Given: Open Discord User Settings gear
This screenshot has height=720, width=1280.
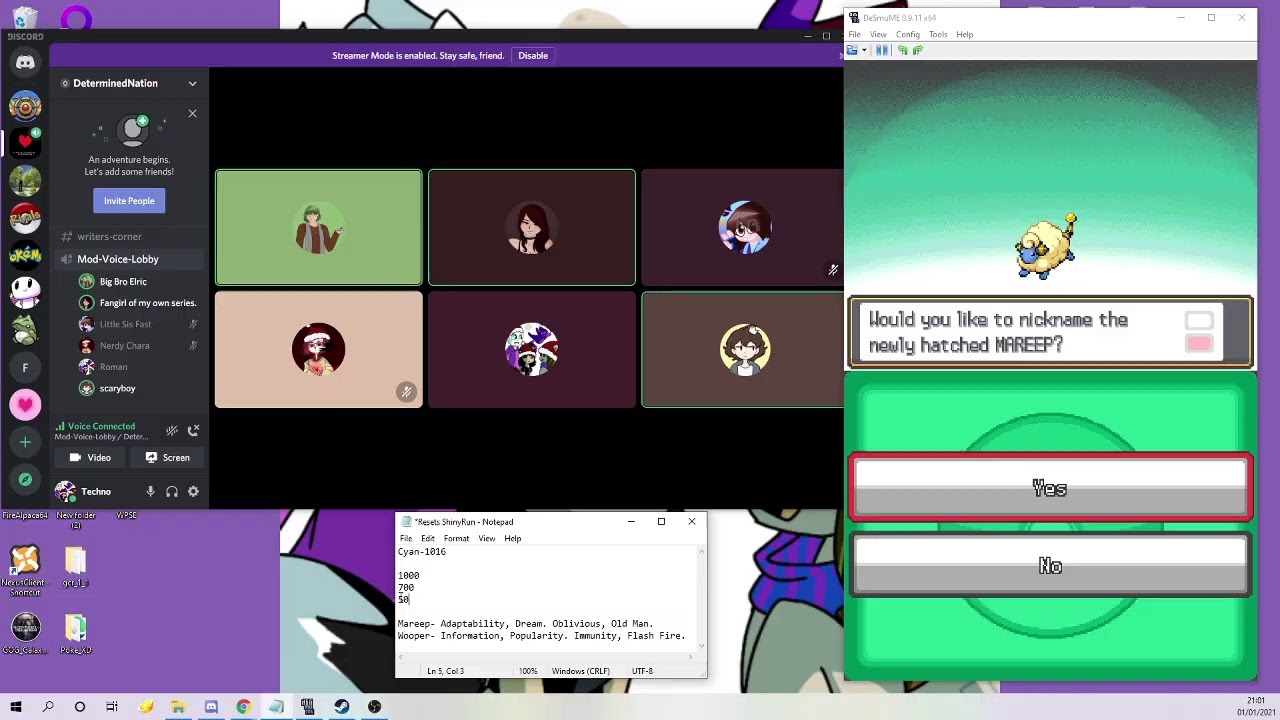Looking at the screenshot, I should pos(193,491).
